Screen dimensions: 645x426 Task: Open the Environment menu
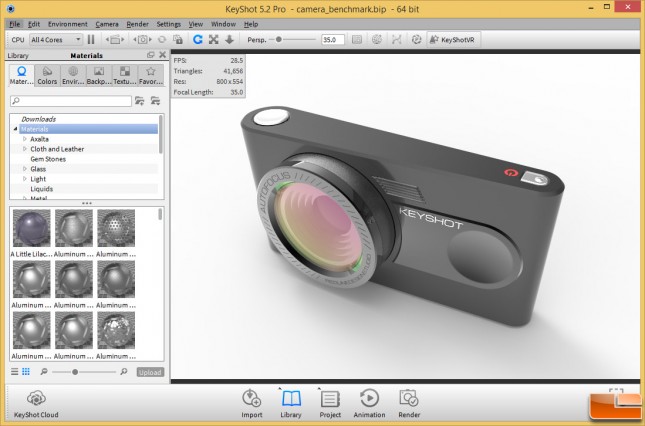tap(67, 24)
